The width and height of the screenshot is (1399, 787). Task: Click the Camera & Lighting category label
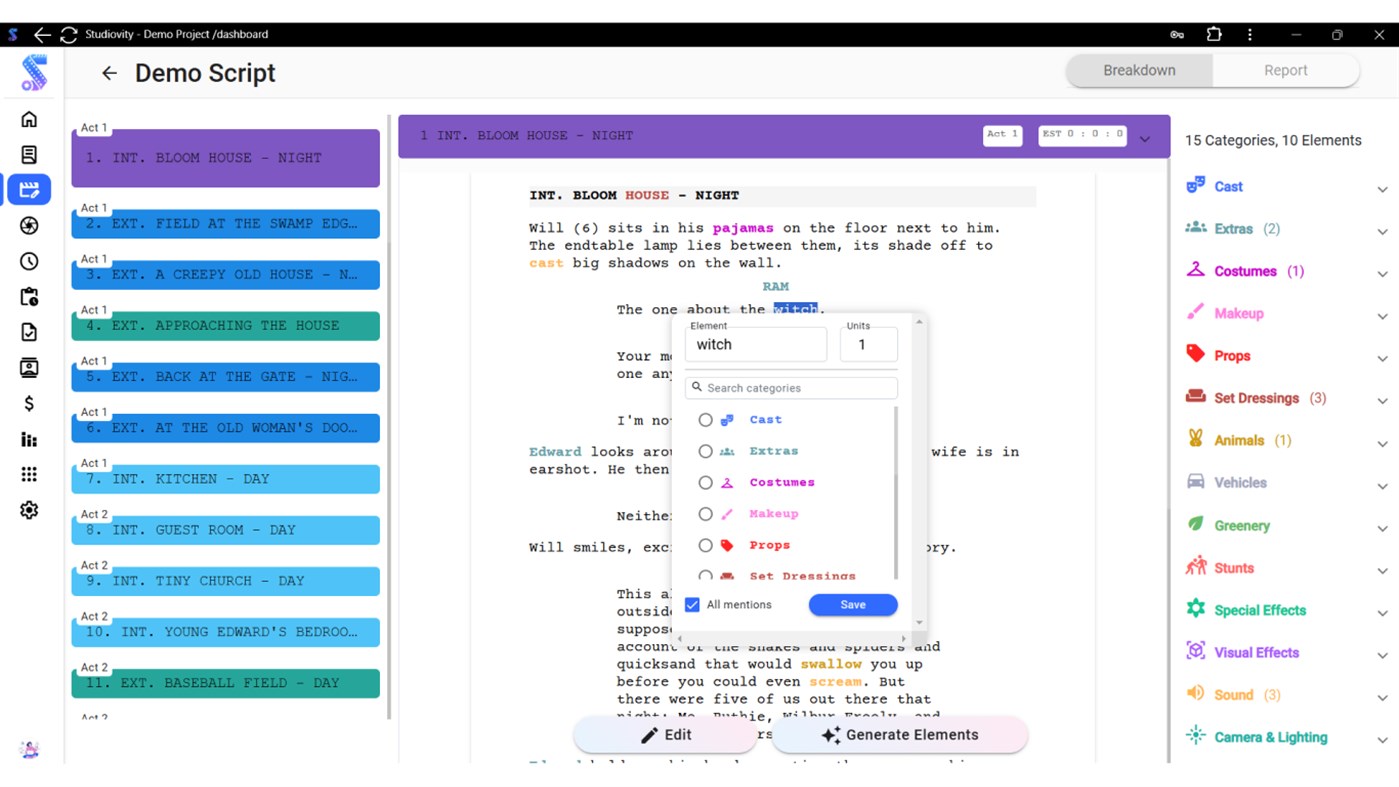tap(1271, 737)
